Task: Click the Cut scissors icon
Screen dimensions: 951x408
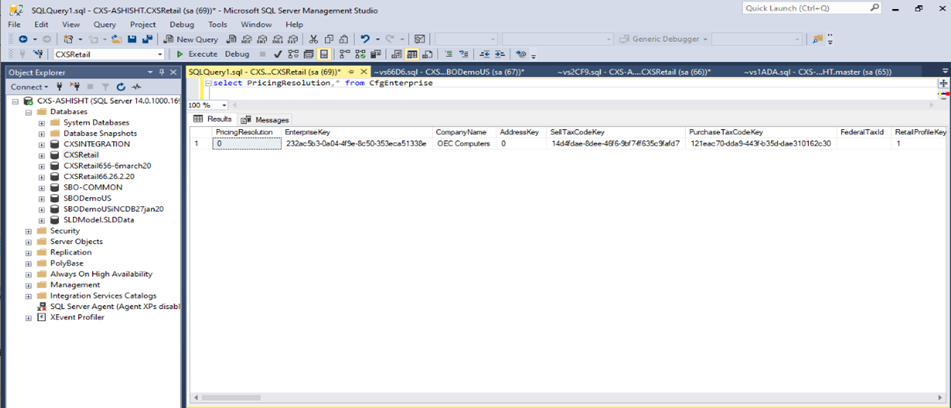Action: pos(313,39)
